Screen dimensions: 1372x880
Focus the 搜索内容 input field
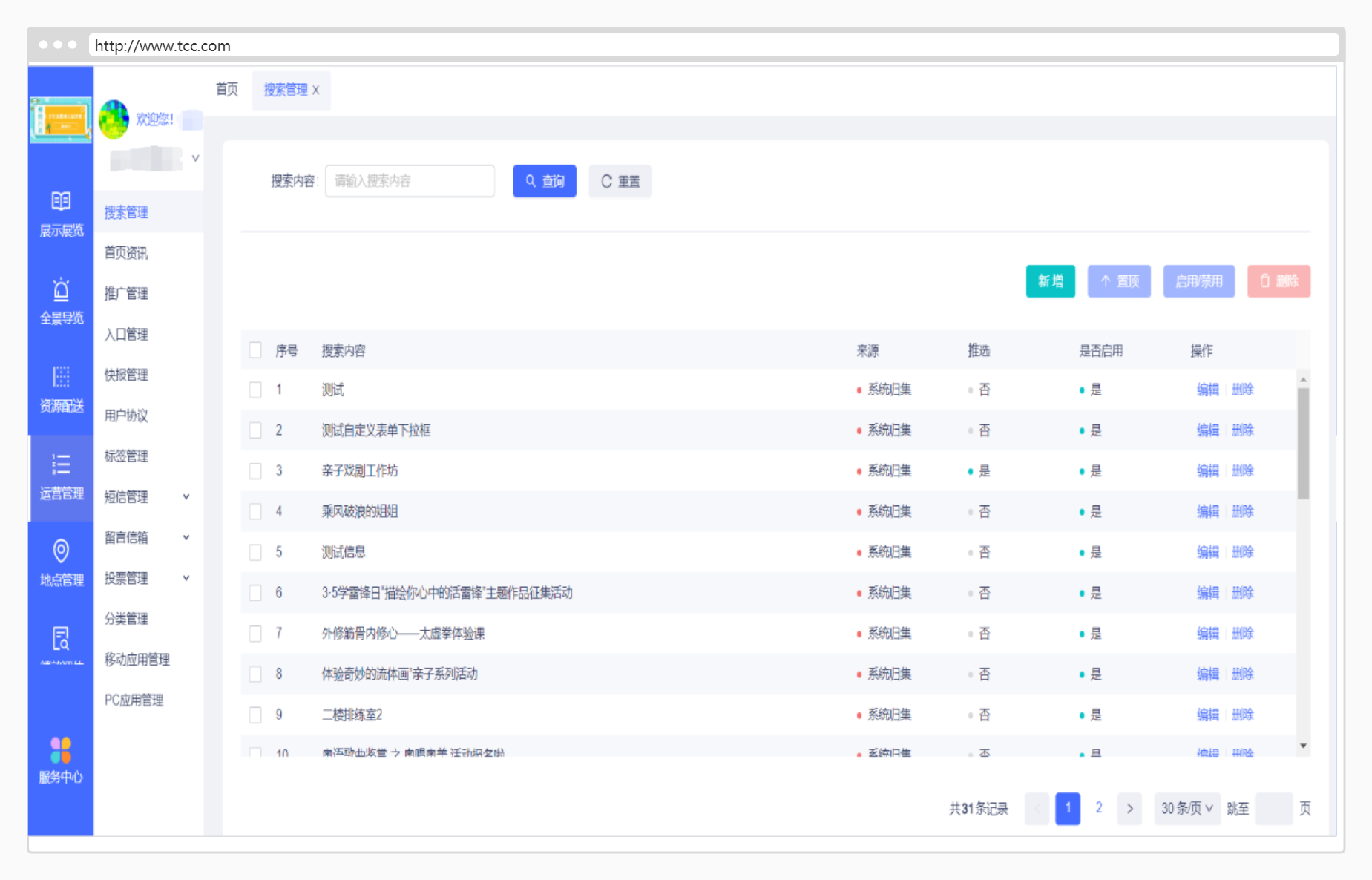click(410, 181)
